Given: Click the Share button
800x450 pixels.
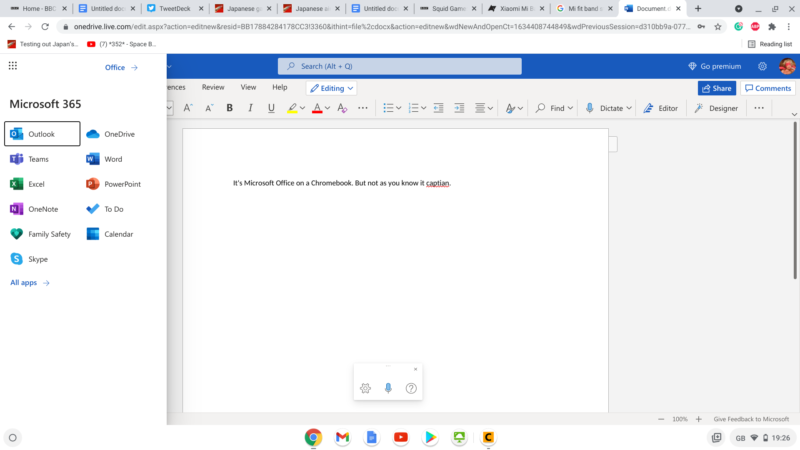Looking at the screenshot, I should [x=716, y=88].
